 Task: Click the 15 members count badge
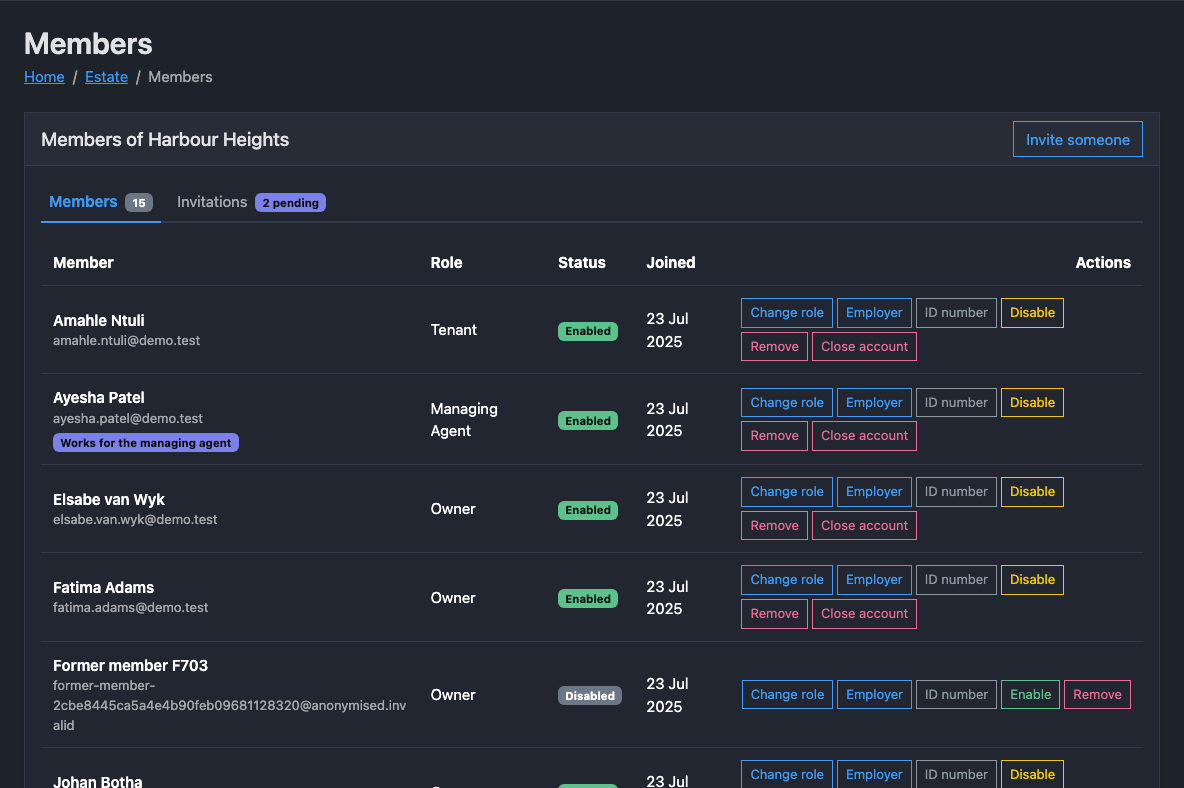coord(139,203)
